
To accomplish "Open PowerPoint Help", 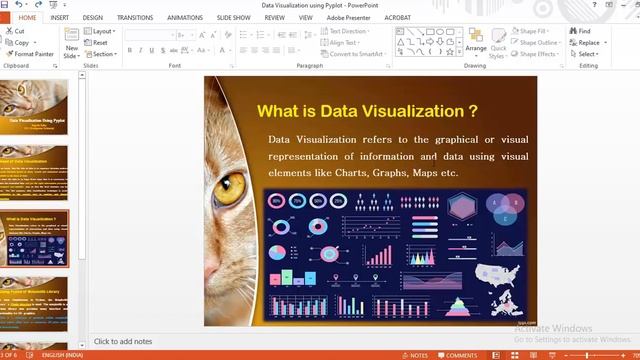I will pos(594,5).
